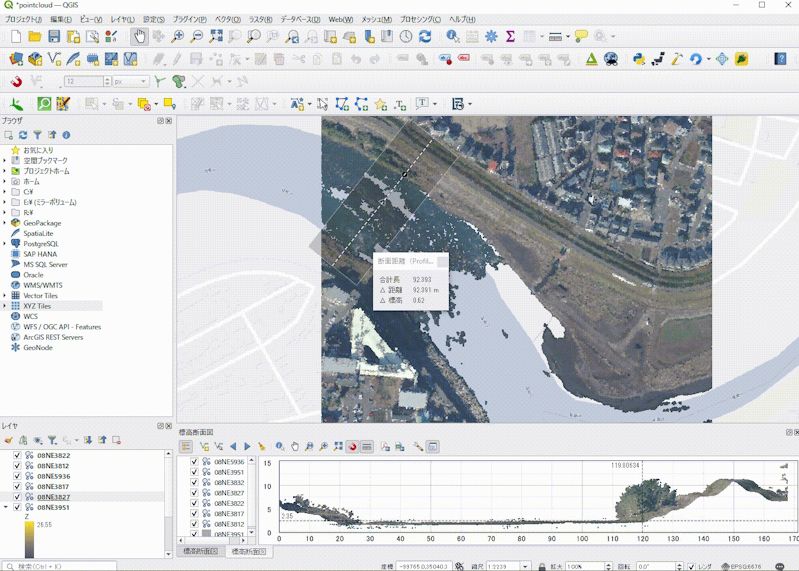Open profile settings wrench icon
The image size is (799, 571).
click(418, 447)
